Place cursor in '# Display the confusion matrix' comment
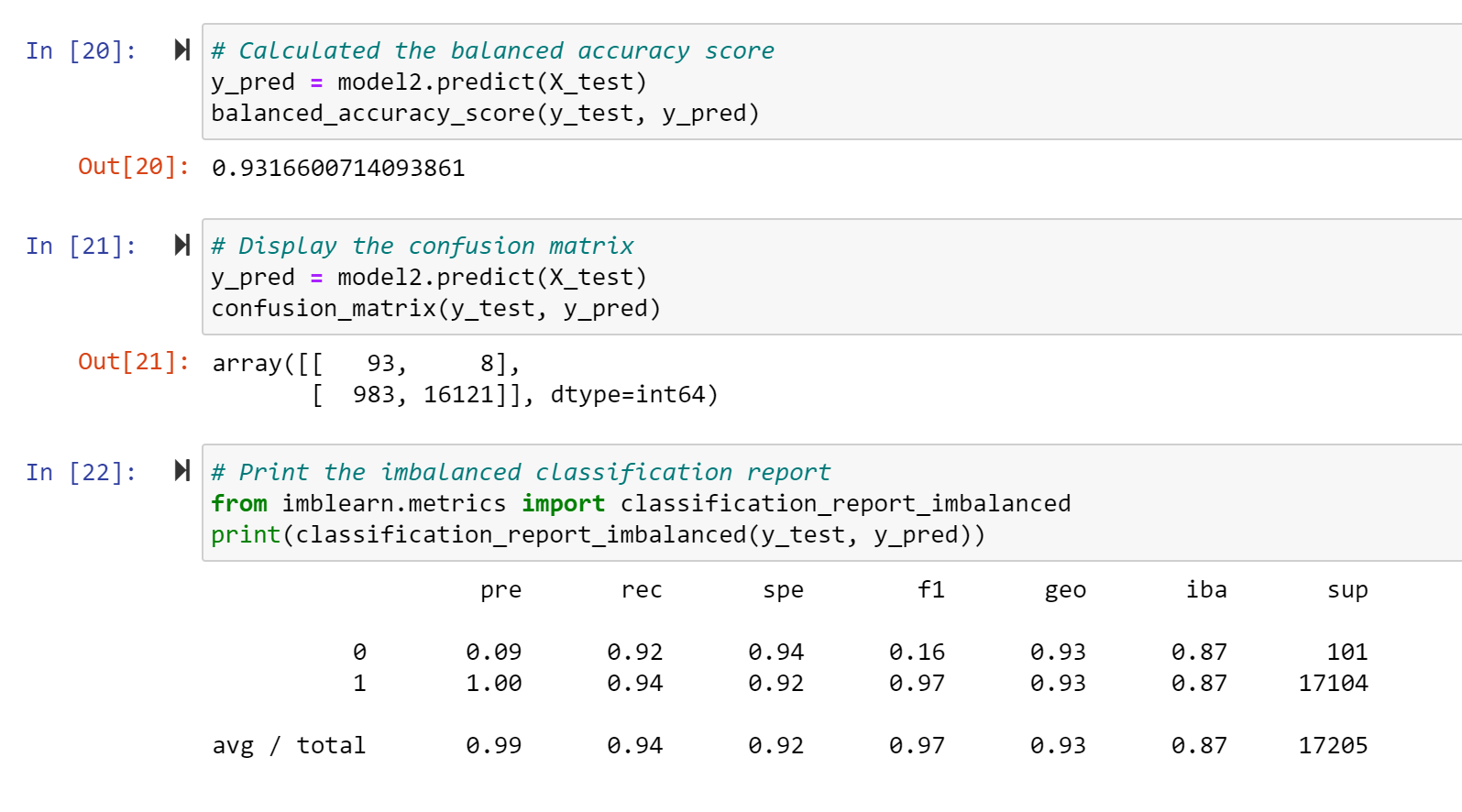 [x=422, y=246]
